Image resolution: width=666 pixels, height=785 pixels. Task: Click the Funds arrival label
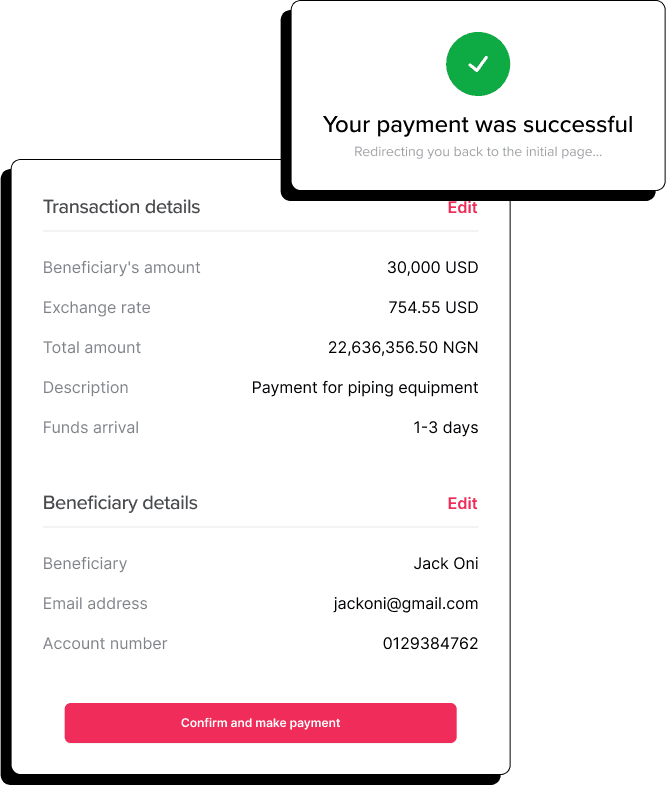click(91, 427)
